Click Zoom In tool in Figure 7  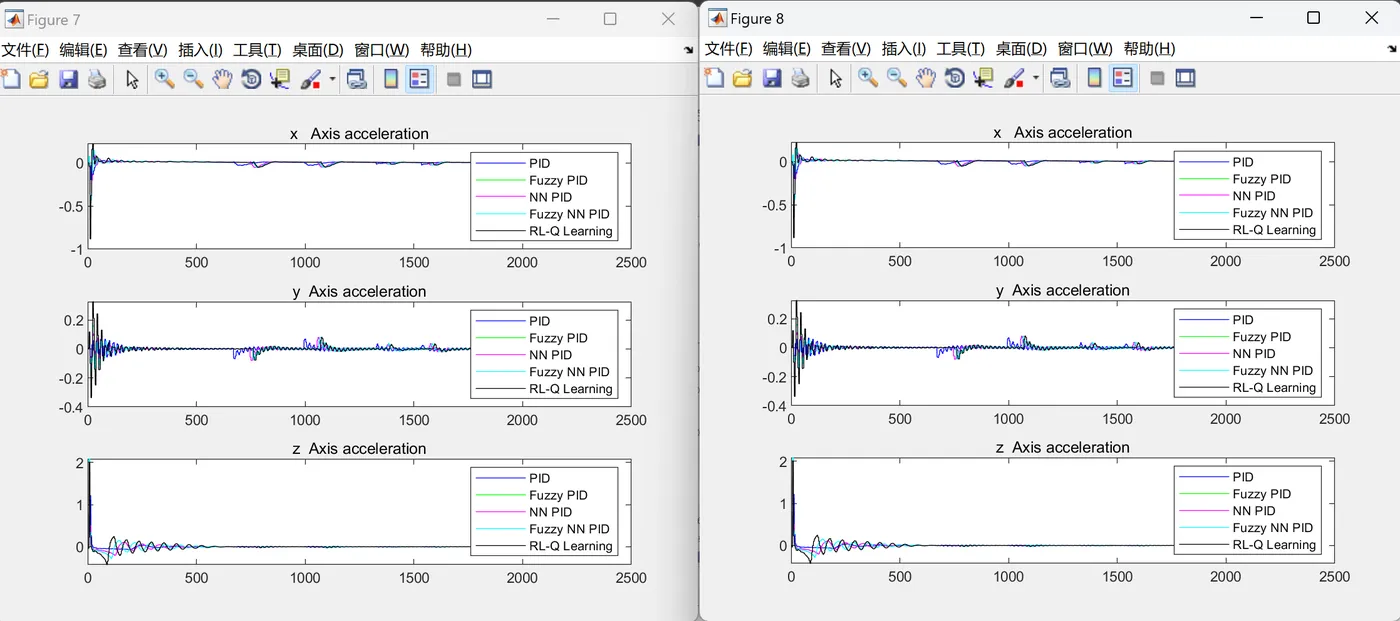click(x=164, y=79)
